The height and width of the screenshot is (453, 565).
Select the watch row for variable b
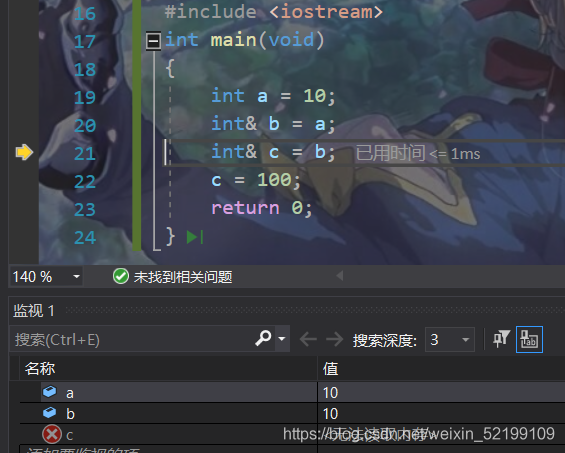(x=292, y=413)
